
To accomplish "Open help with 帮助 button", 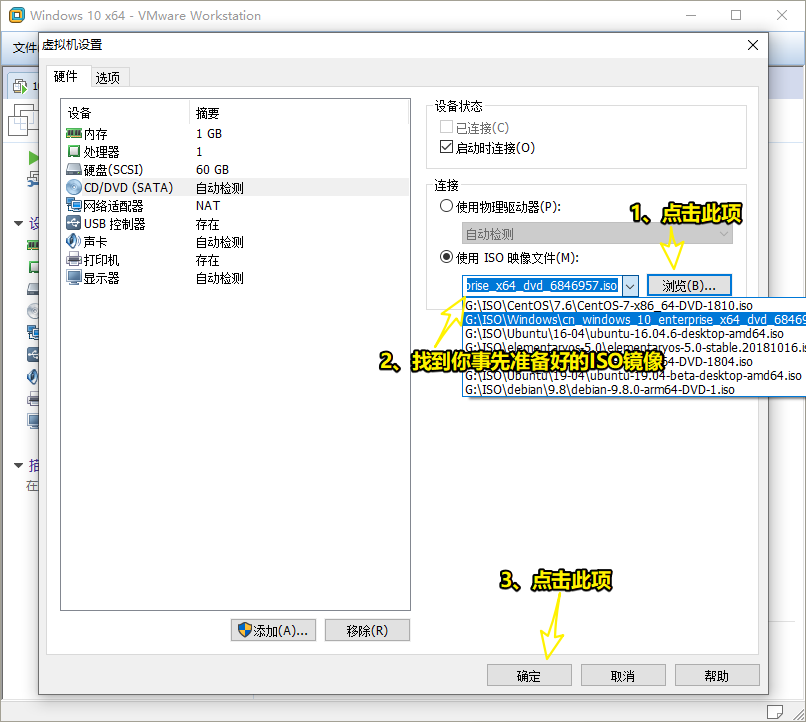I will [x=717, y=676].
